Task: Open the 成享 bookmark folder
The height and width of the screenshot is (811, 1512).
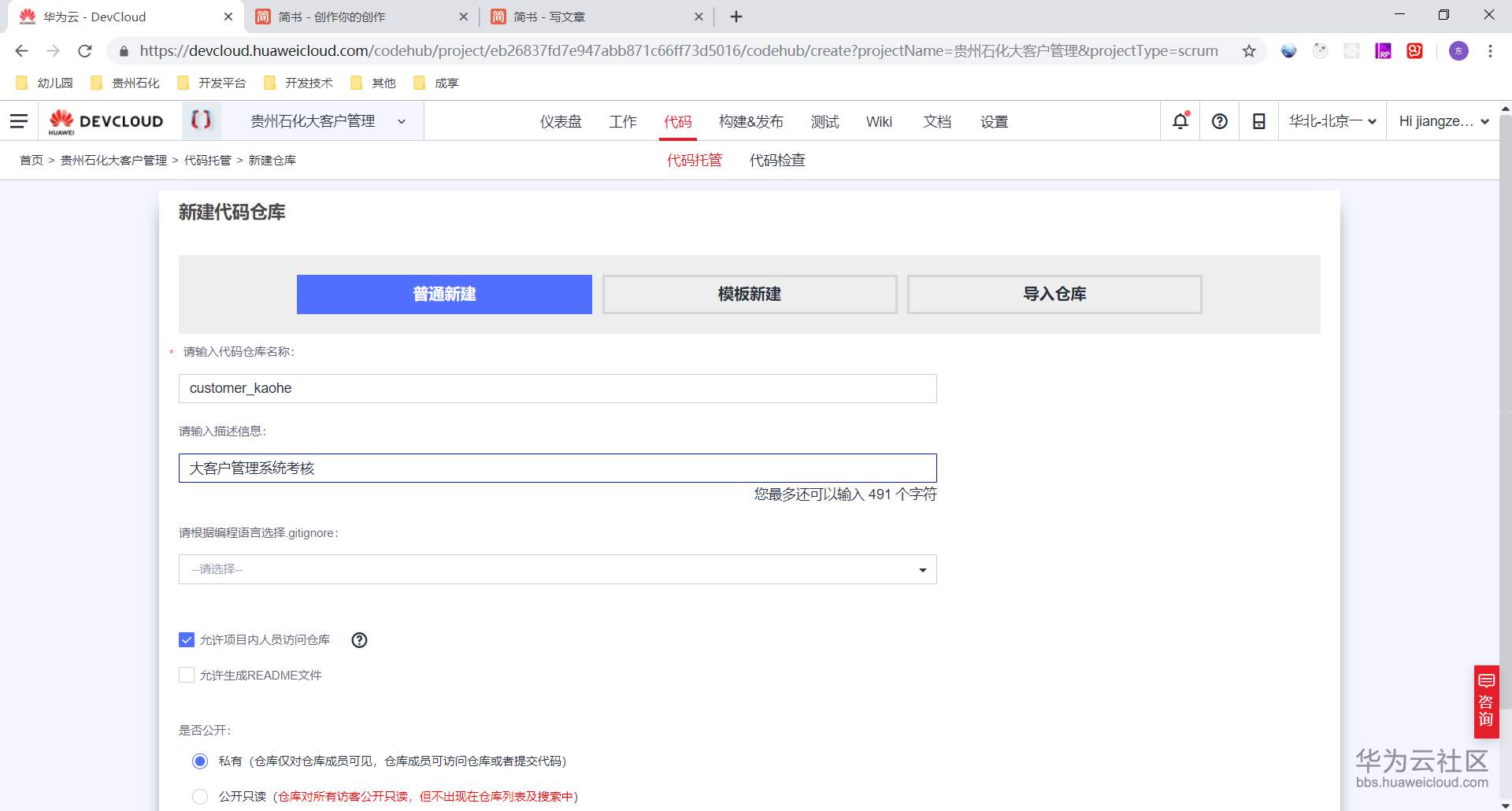Action: click(436, 83)
